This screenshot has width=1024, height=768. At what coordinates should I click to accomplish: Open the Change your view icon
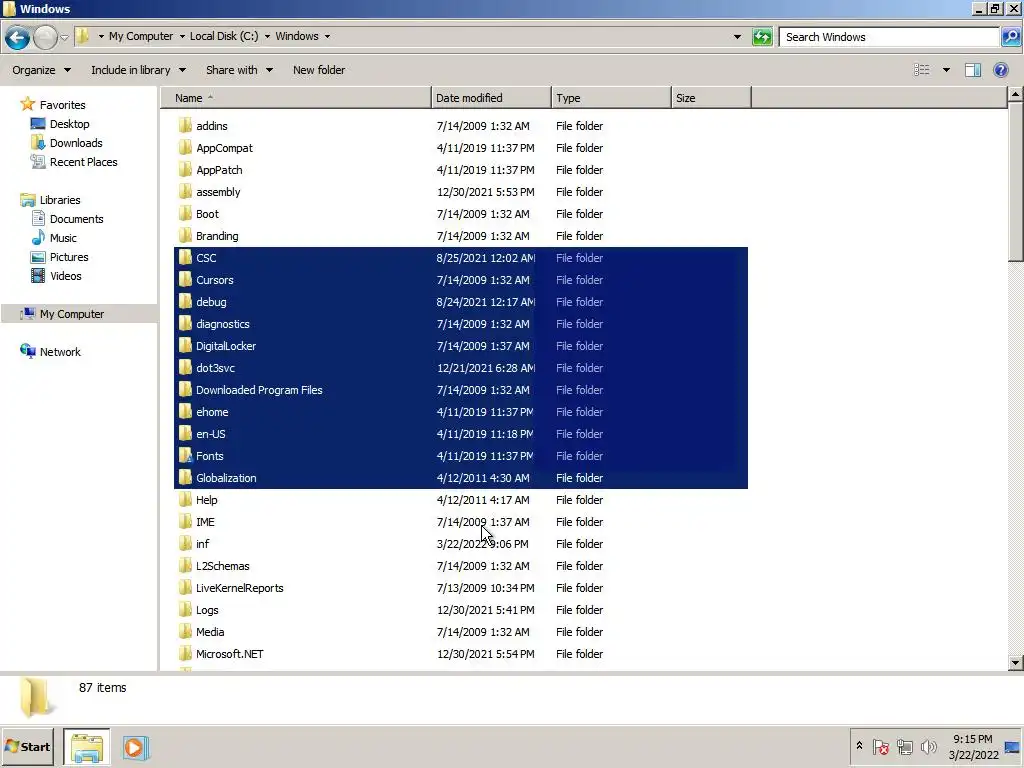coord(921,70)
